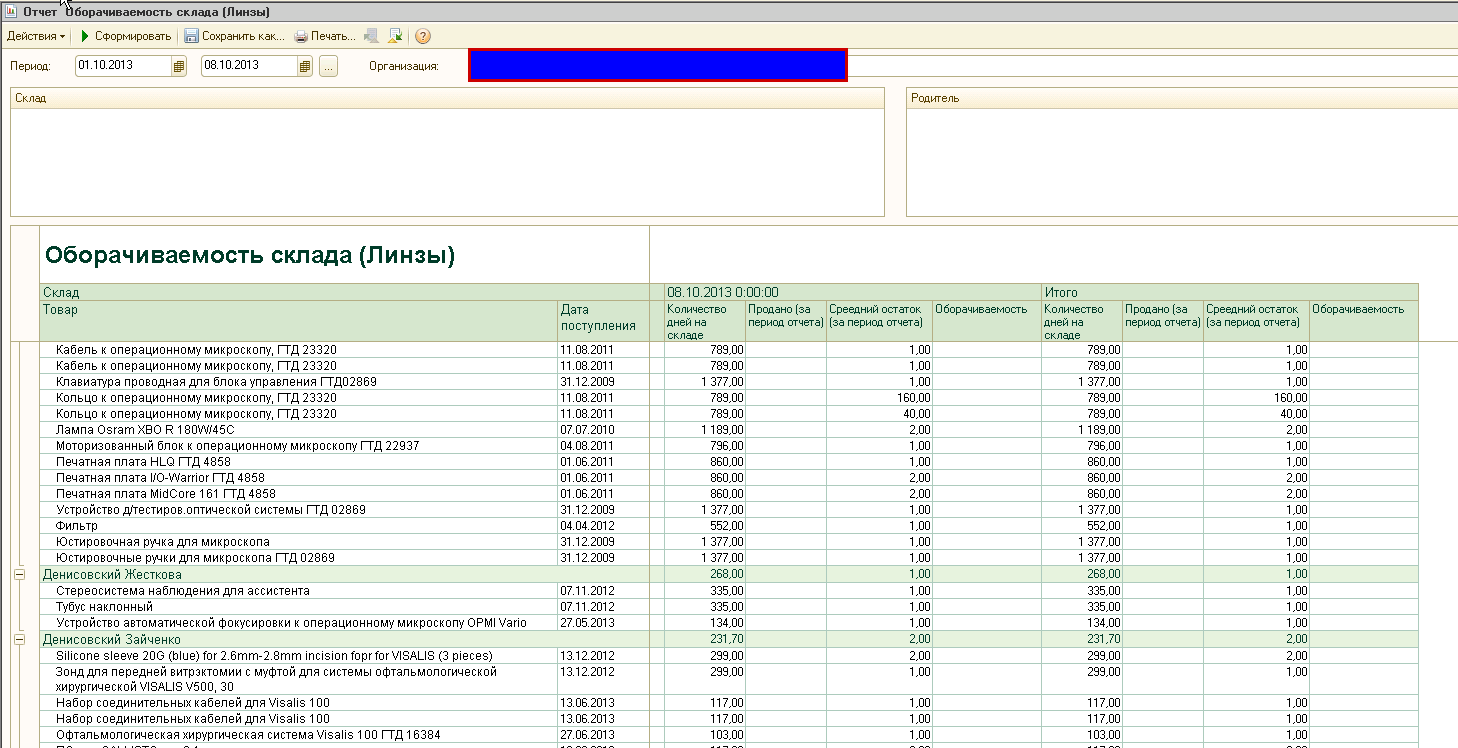Select the Денисовский Зайченко group row
This screenshot has height=748, width=1458.
pos(729,639)
